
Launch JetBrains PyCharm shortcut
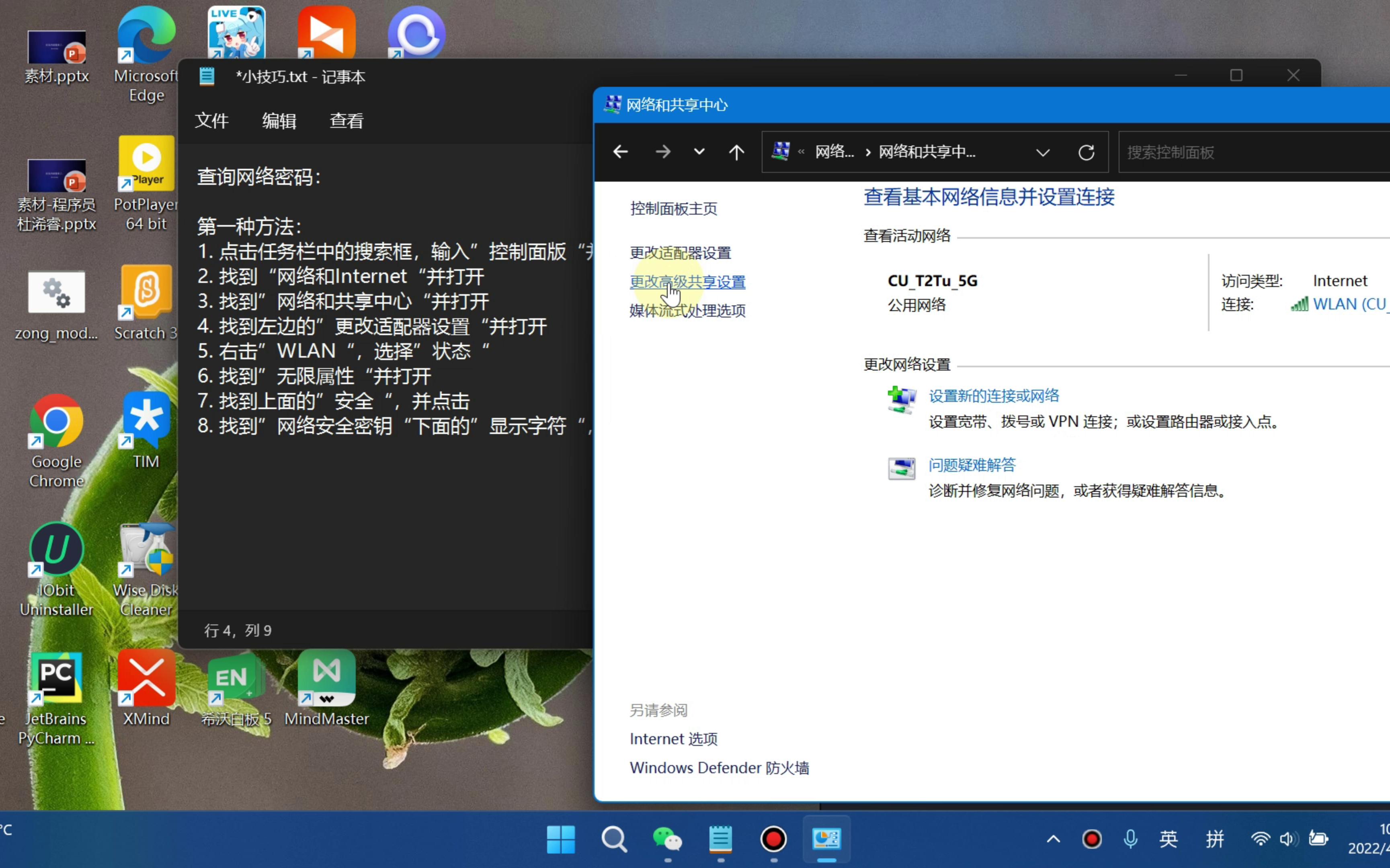56,699
